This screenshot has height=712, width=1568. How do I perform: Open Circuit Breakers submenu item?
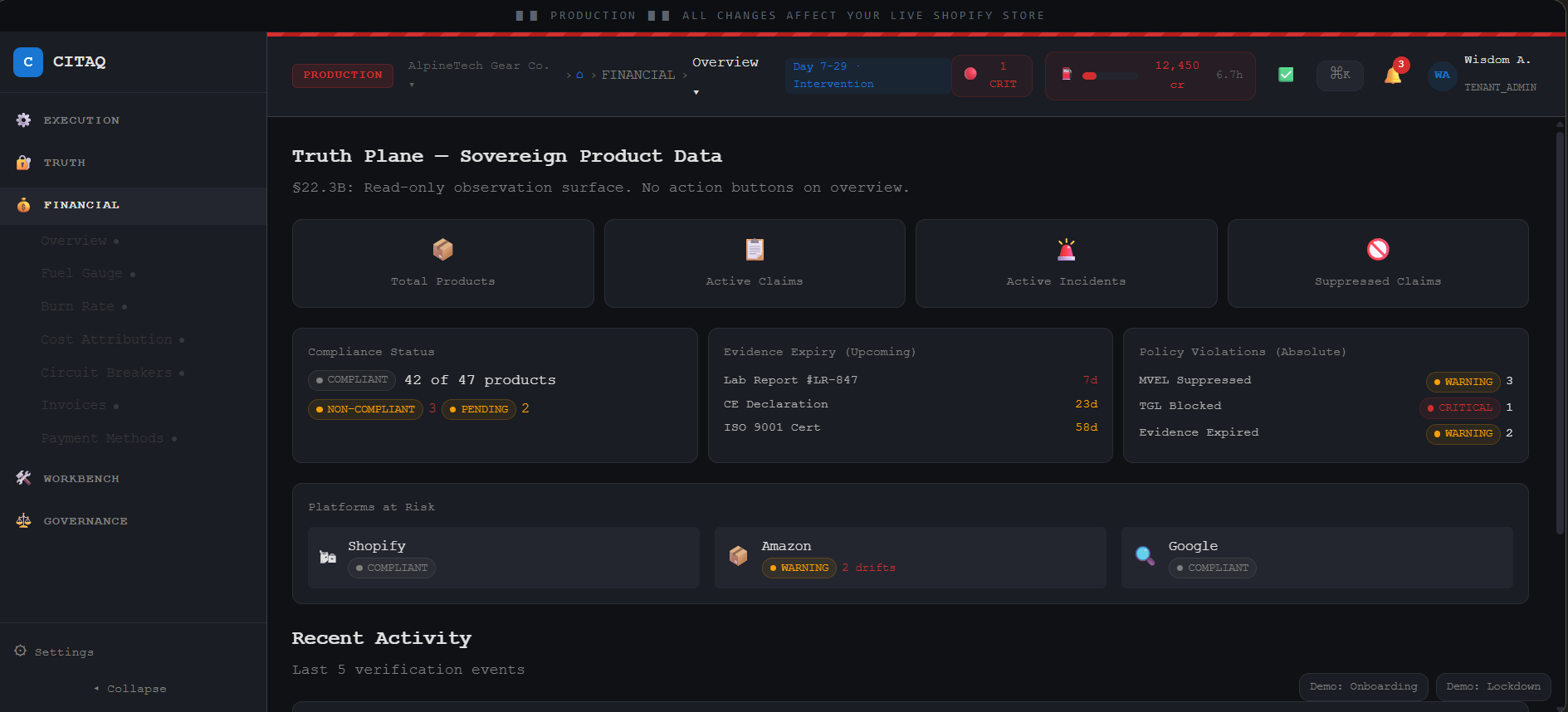click(112, 373)
